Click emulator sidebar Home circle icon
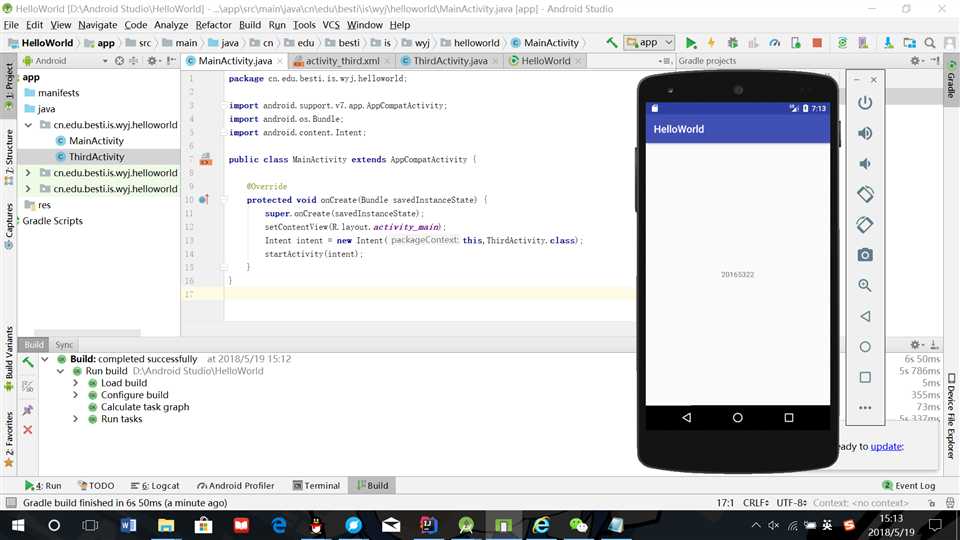Viewport: 960px width, 540px height. pos(864,347)
